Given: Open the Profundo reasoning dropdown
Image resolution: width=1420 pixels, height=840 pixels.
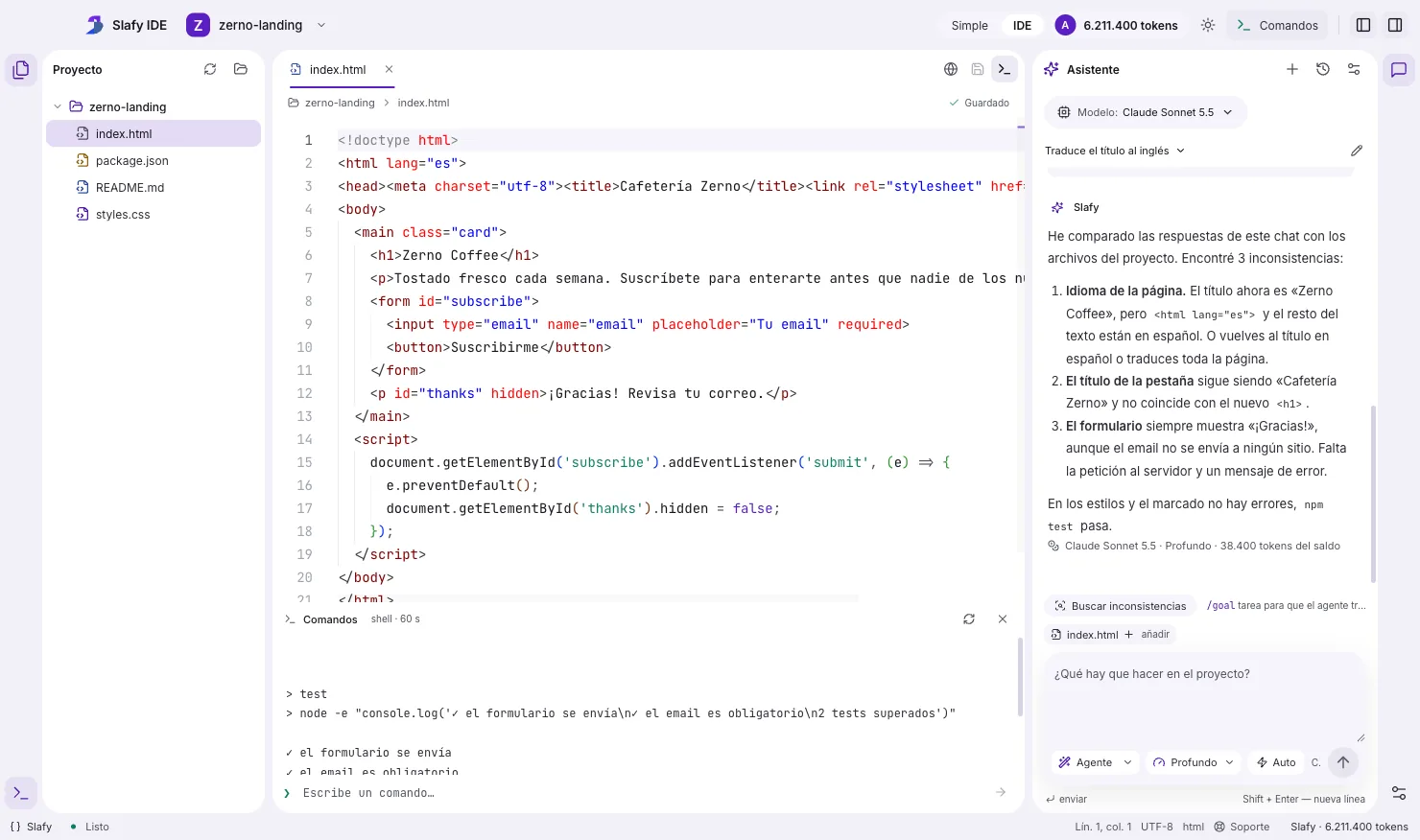Looking at the screenshot, I should [x=1194, y=762].
